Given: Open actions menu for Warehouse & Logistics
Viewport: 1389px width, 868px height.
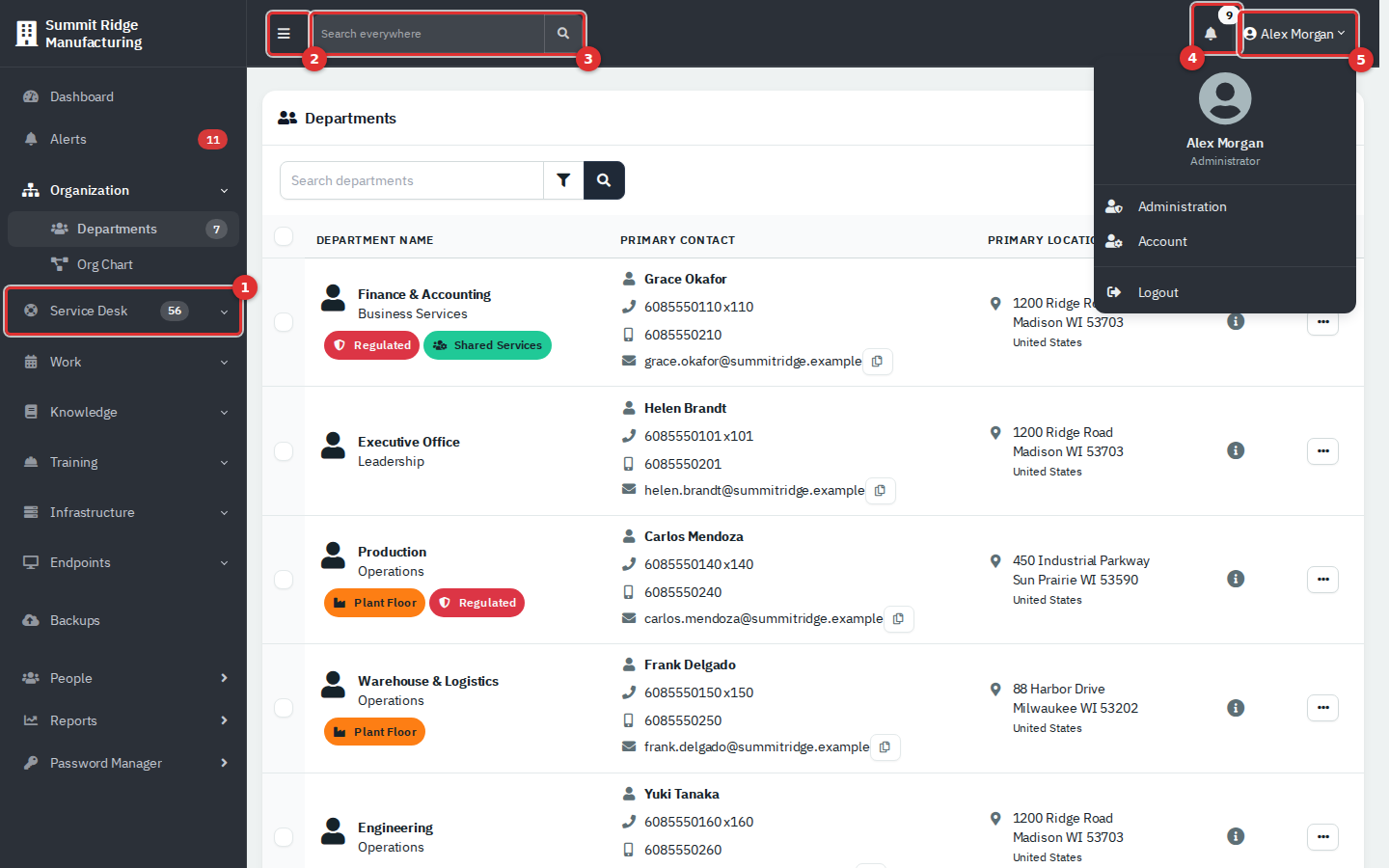Looking at the screenshot, I should coord(1322,708).
